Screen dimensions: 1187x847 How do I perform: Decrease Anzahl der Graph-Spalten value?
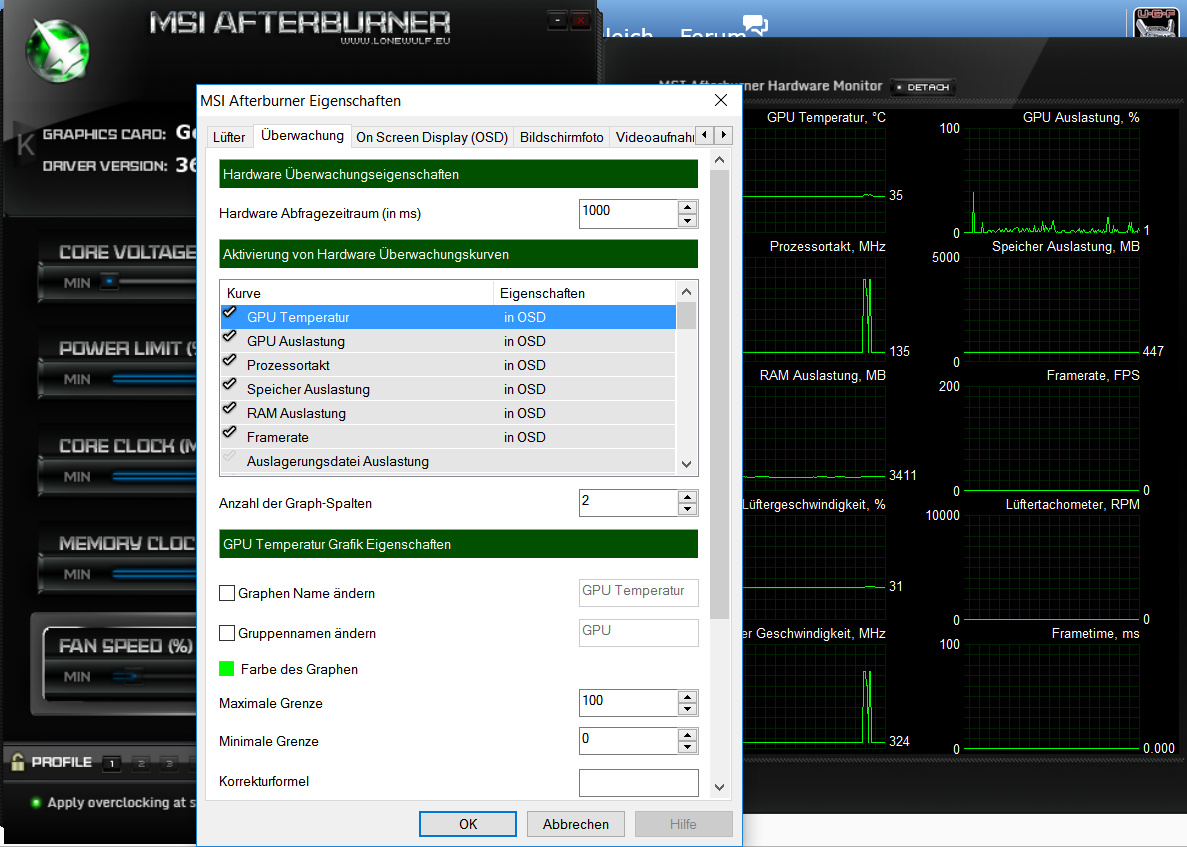[687, 509]
